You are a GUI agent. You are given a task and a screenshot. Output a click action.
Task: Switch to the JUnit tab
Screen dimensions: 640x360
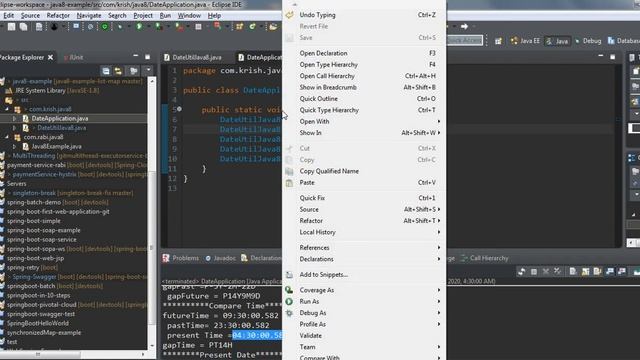point(73,58)
